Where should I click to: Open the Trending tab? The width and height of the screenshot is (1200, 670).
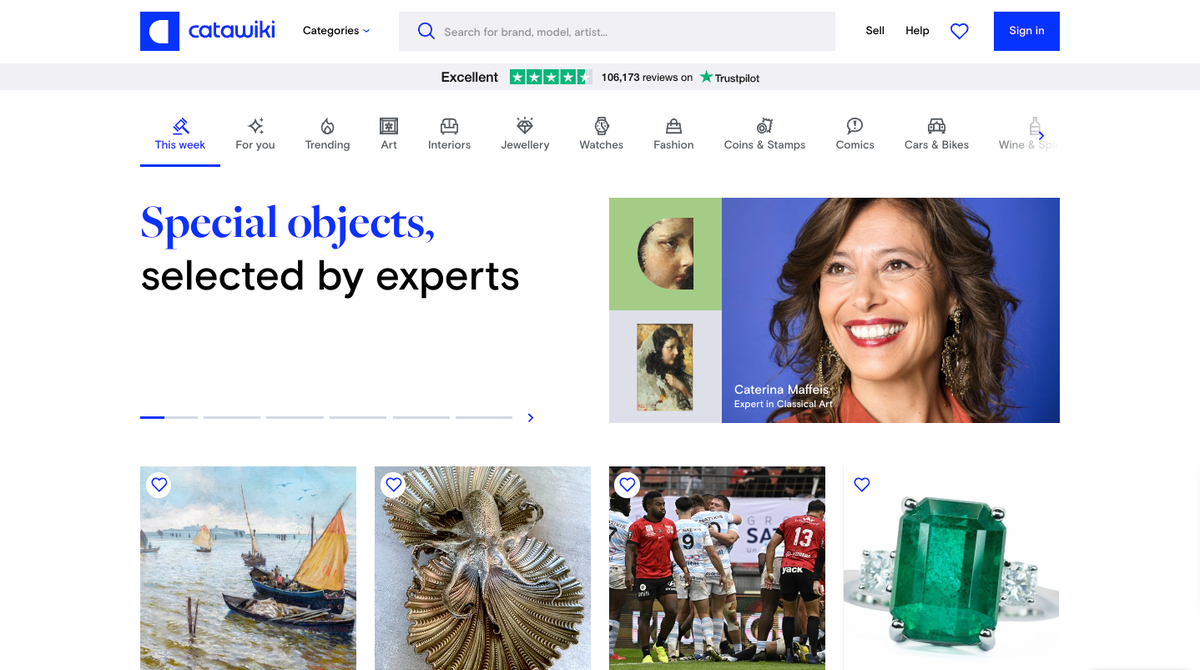click(x=327, y=136)
